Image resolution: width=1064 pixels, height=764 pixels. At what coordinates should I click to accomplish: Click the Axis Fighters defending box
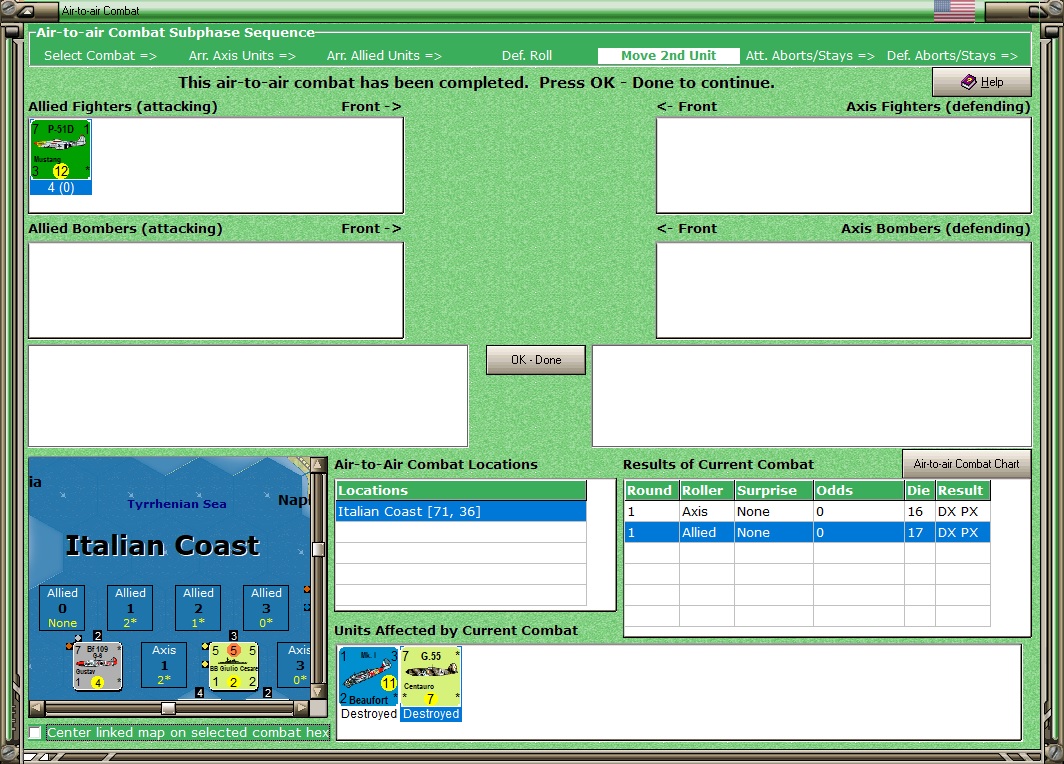tap(843, 166)
